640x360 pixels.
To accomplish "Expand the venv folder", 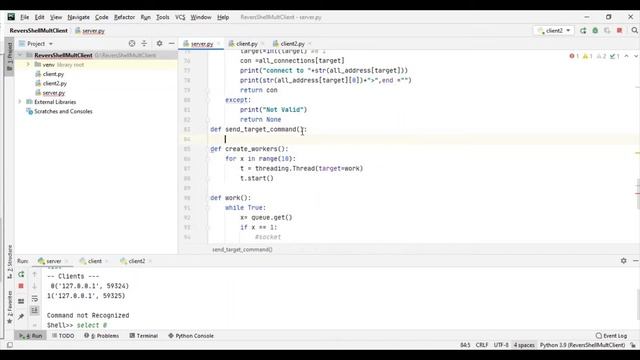I will [28, 64].
